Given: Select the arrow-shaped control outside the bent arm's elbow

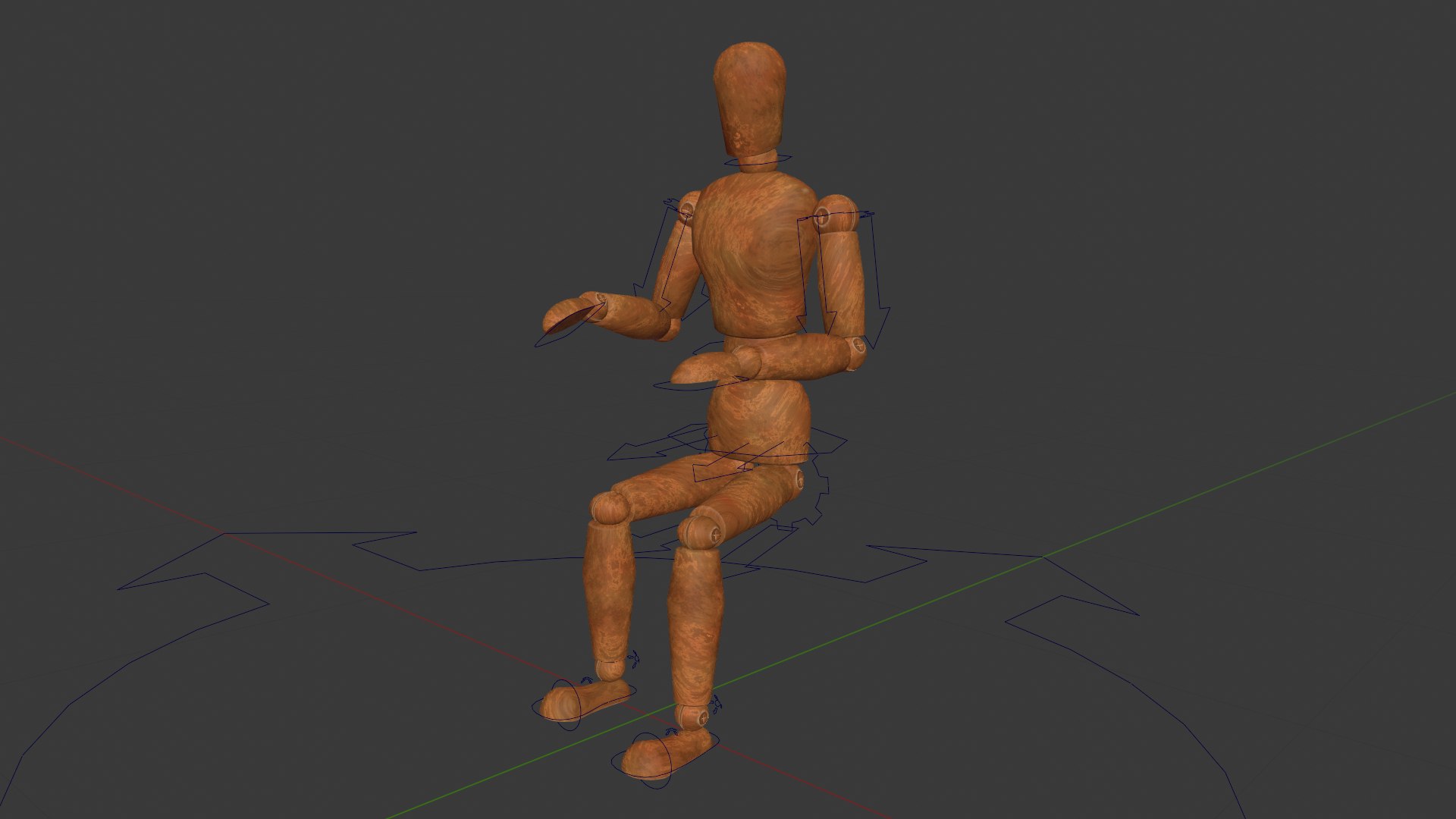Looking at the screenshot, I should coord(877,281).
